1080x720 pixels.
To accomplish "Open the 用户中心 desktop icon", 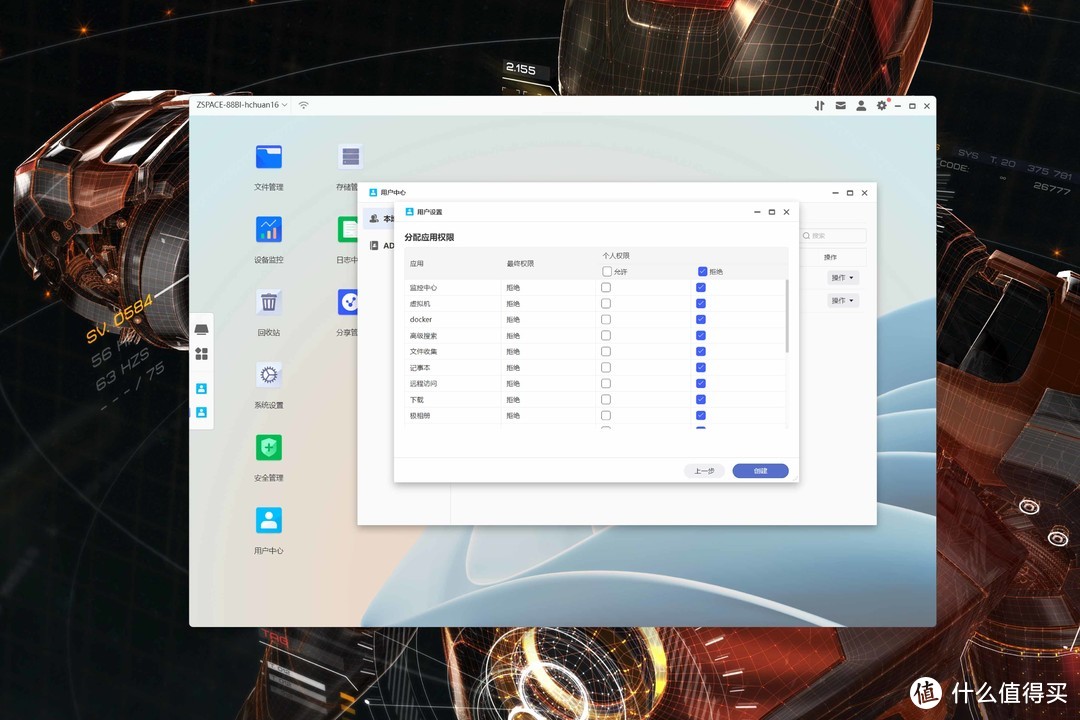I will [x=268, y=520].
